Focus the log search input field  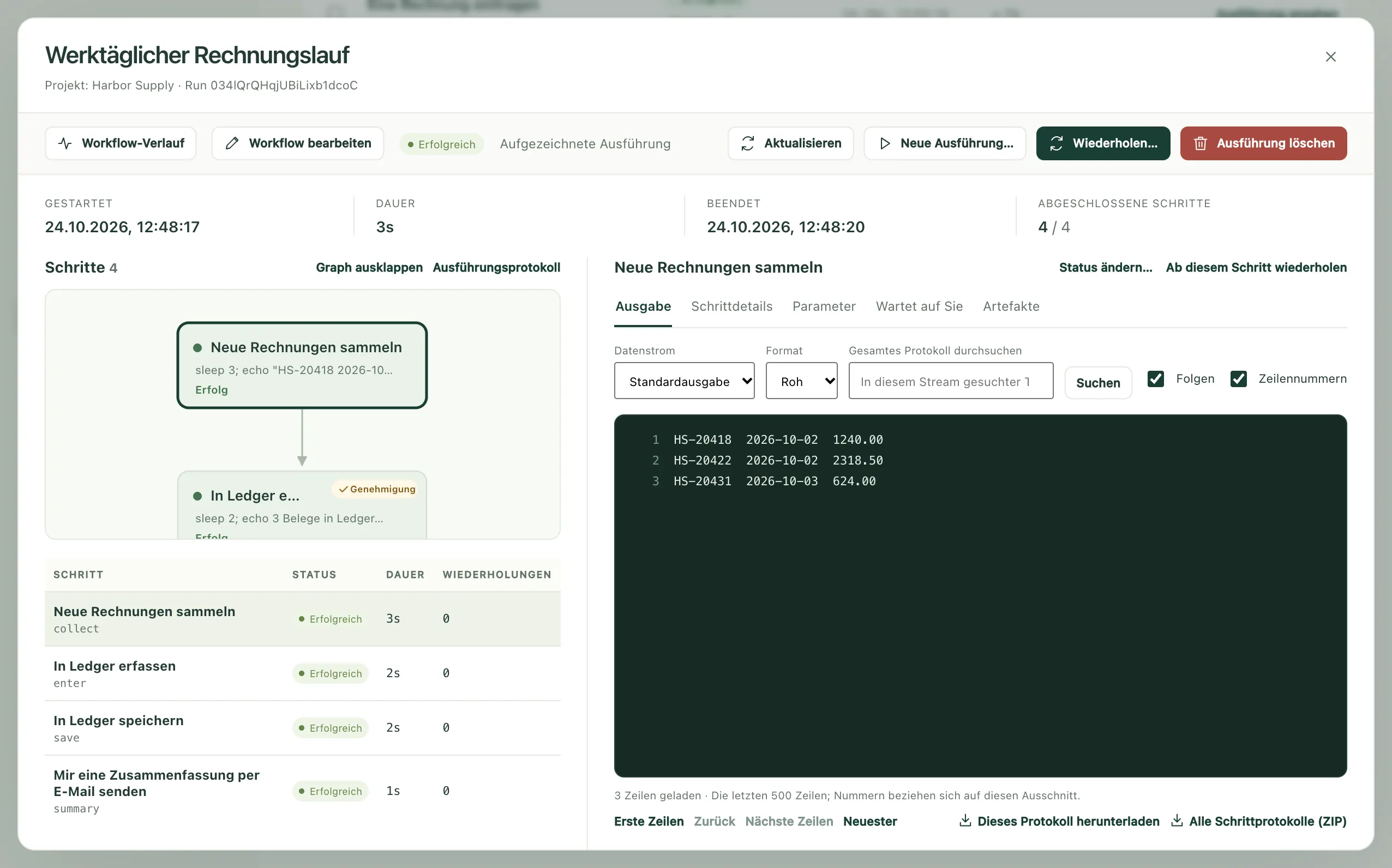950,381
